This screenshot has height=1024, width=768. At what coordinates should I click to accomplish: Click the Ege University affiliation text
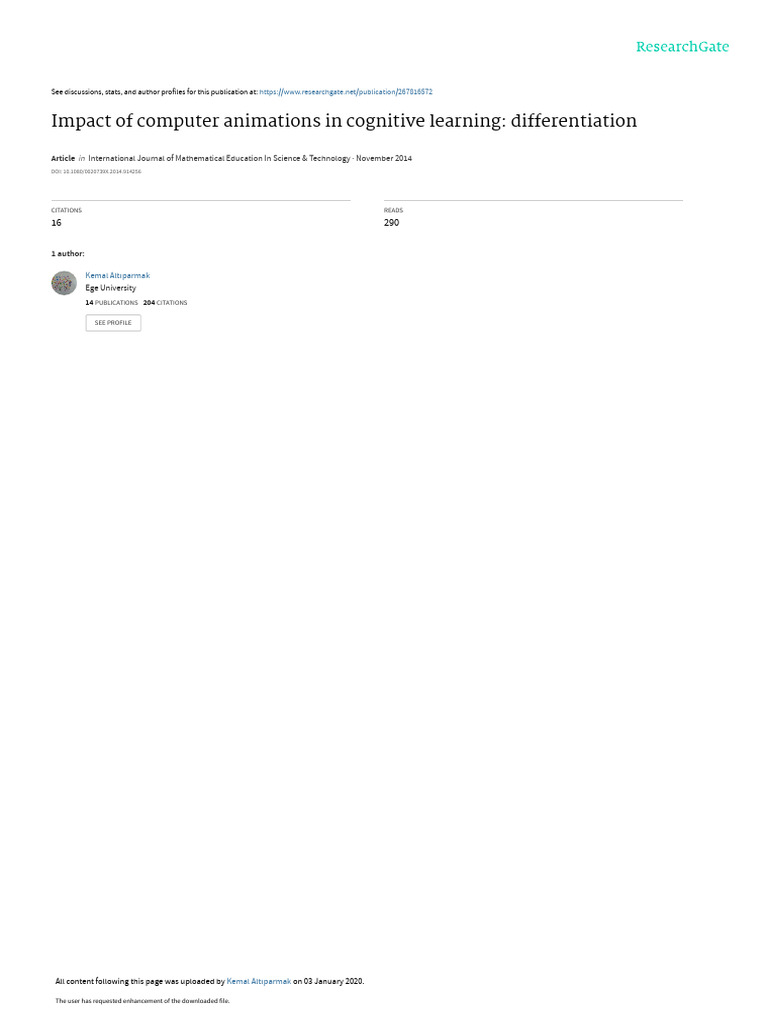pyautogui.click(x=110, y=288)
